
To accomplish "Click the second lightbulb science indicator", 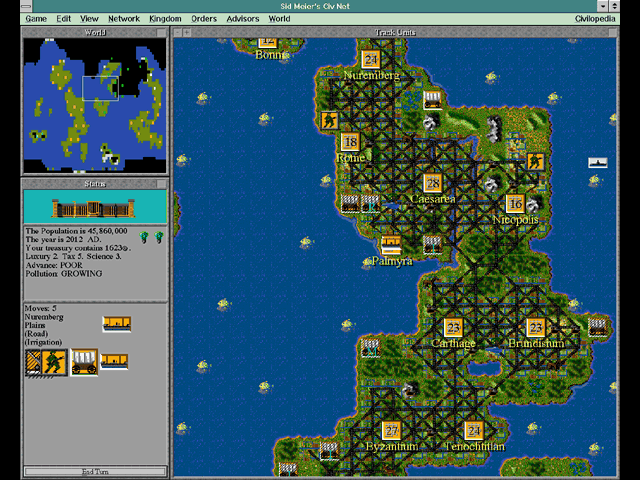I will (x=159, y=237).
